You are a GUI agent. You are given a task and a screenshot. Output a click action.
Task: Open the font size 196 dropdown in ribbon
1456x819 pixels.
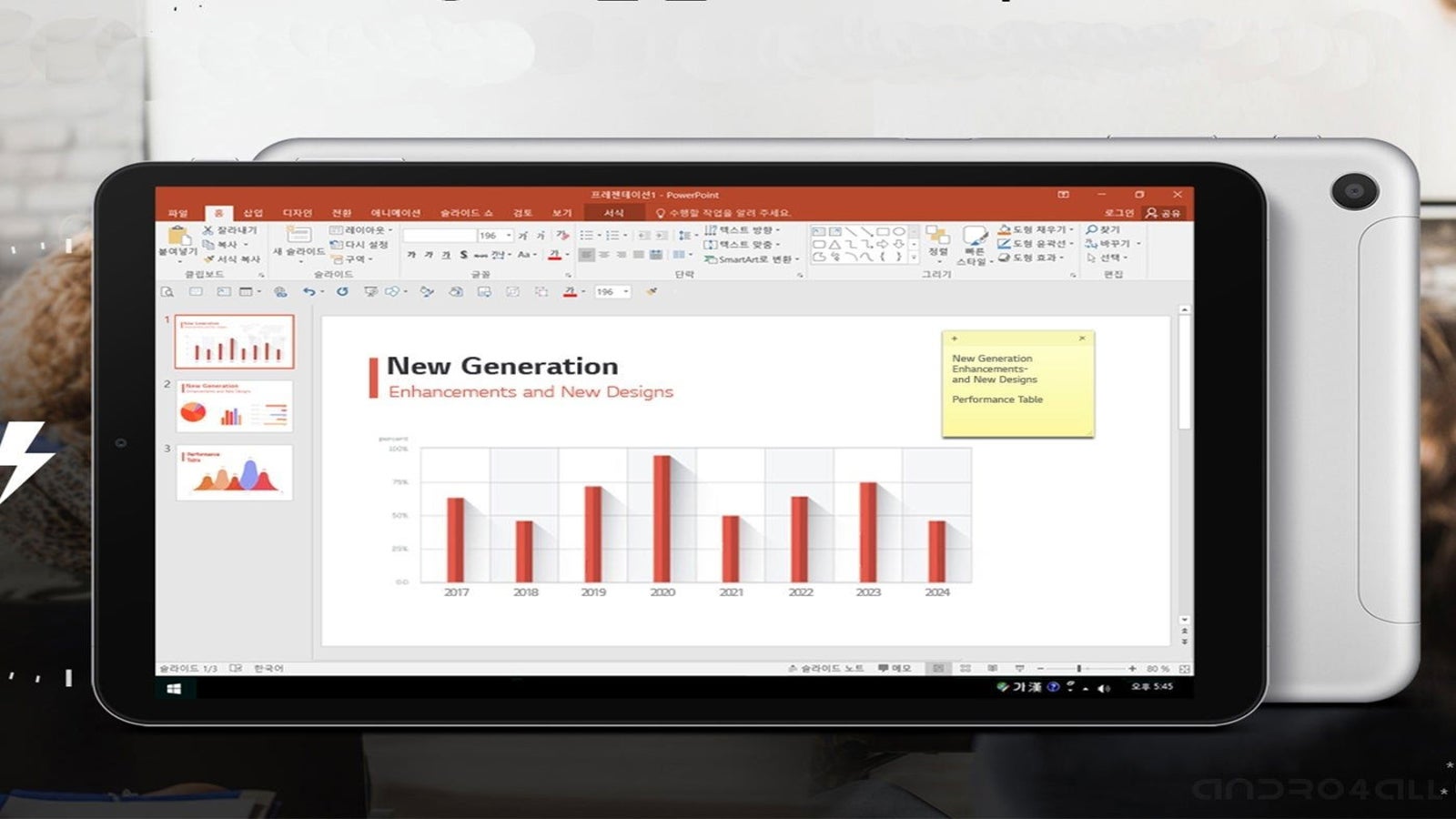point(509,236)
